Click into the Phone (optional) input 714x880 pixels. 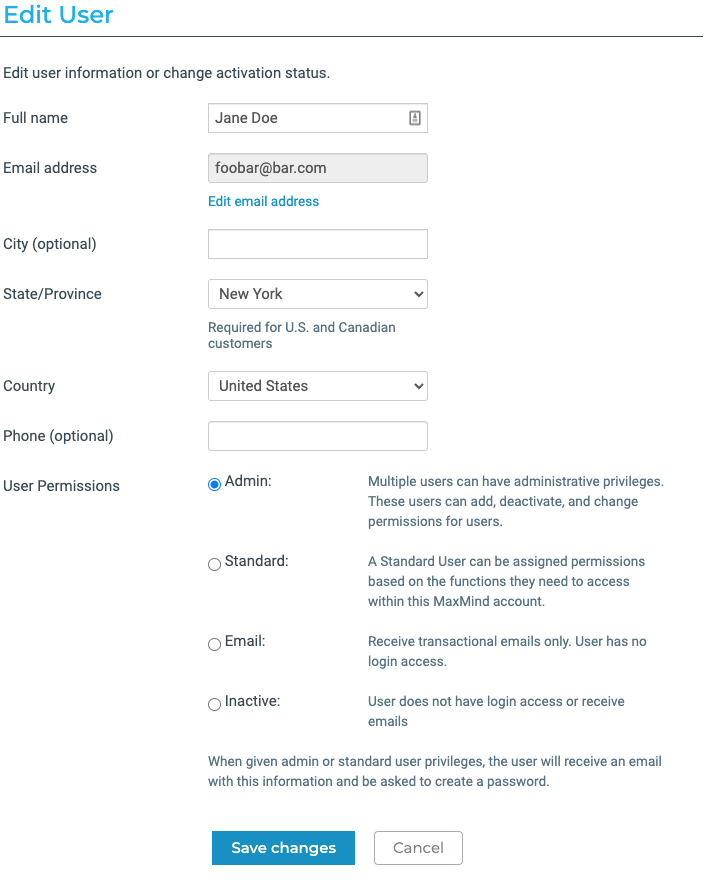coord(317,436)
